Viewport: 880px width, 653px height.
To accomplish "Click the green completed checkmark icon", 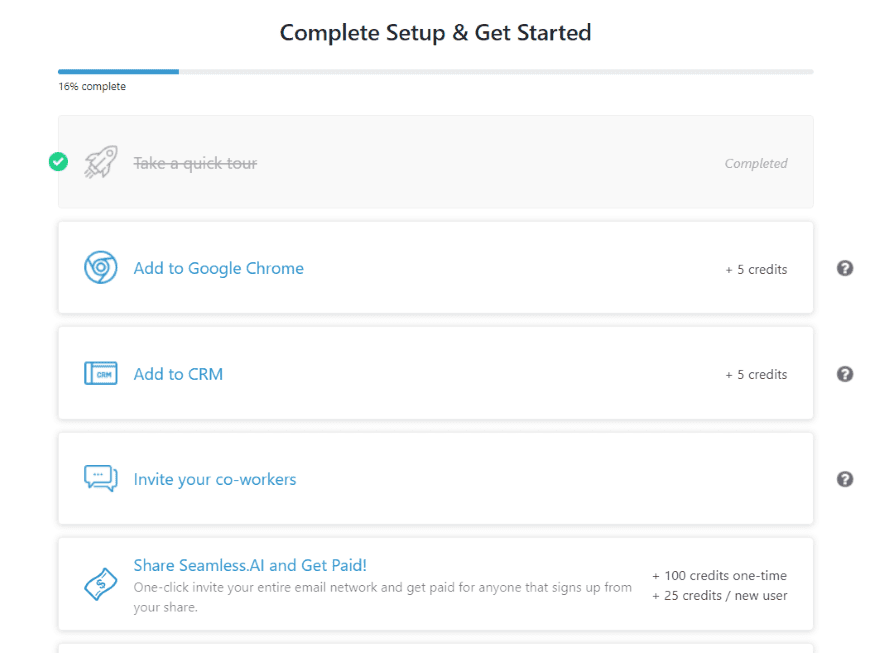I will point(58,162).
